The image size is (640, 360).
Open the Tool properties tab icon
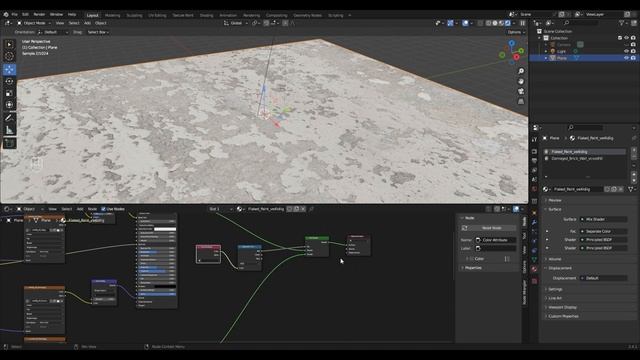[534, 139]
